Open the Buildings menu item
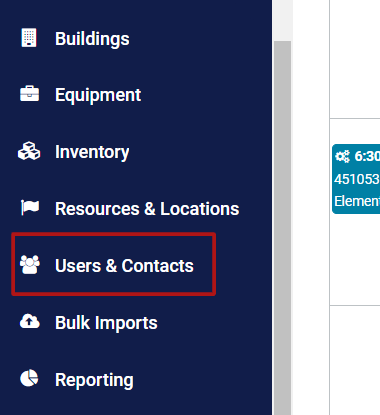Screen dimensions: 380x415 tap(92, 39)
